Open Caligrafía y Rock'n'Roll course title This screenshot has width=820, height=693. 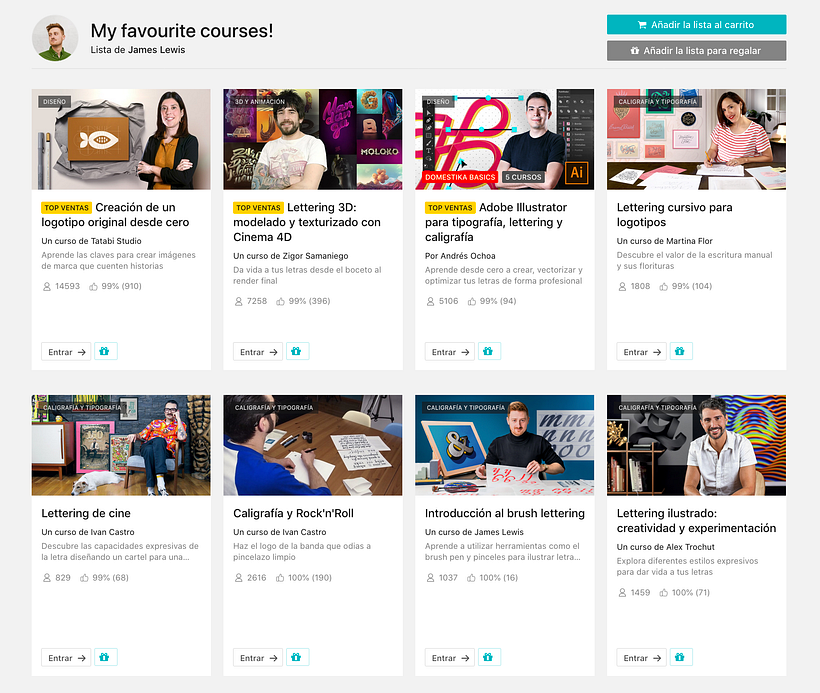(293, 513)
